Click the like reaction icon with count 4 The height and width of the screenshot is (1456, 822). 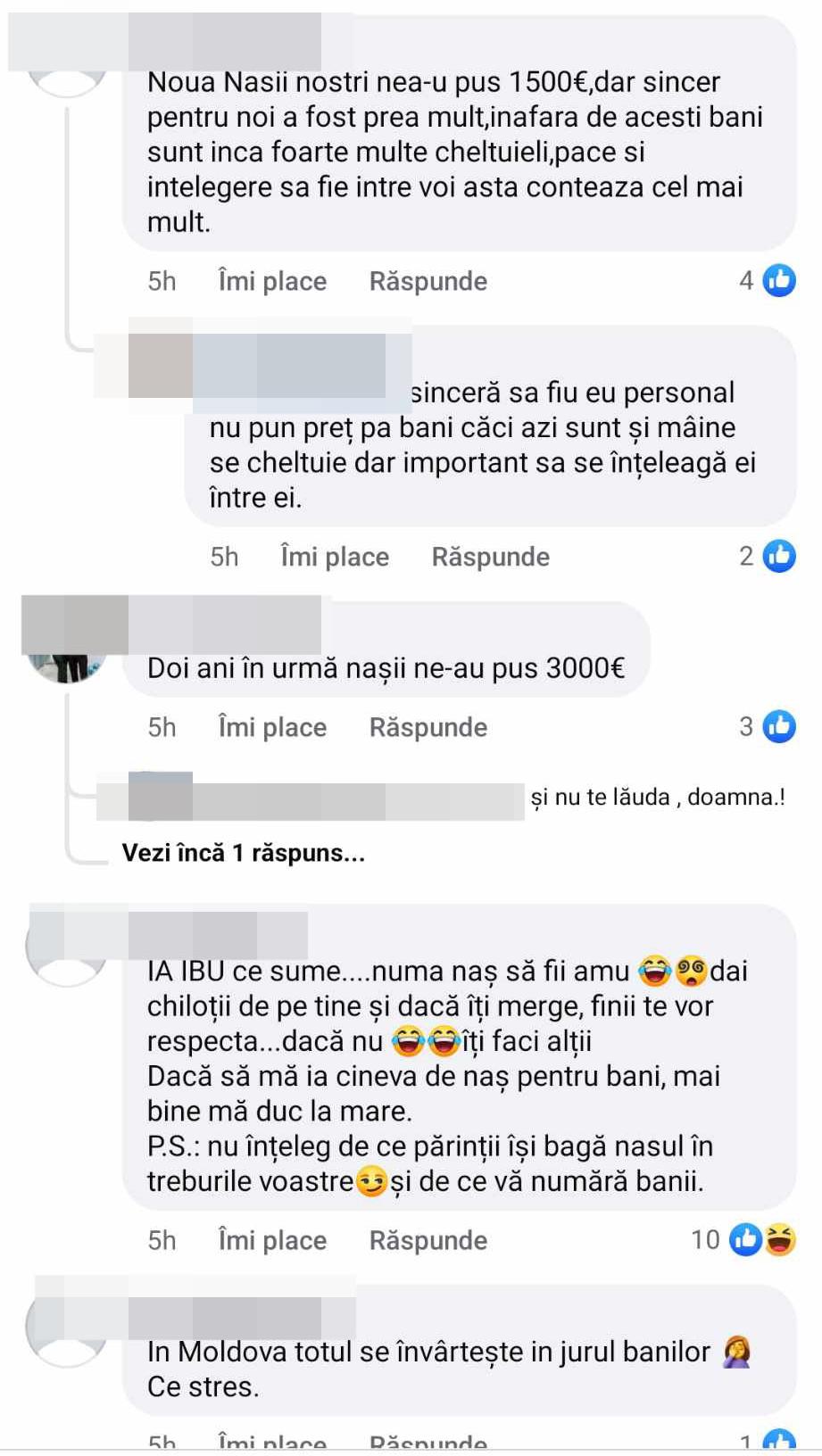[x=779, y=281]
